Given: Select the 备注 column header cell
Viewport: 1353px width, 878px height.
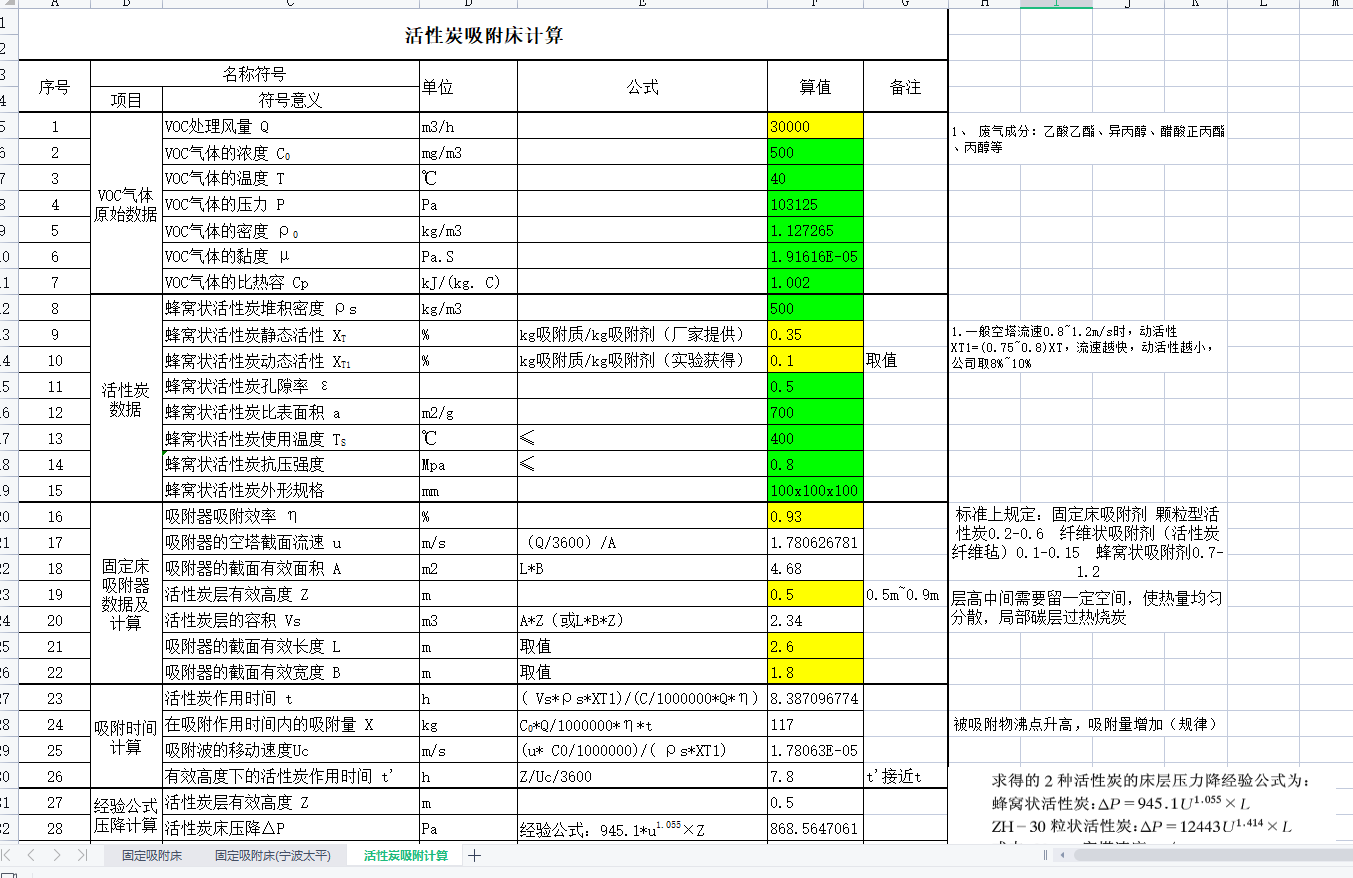Looking at the screenshot, I should tap(905, 87).
